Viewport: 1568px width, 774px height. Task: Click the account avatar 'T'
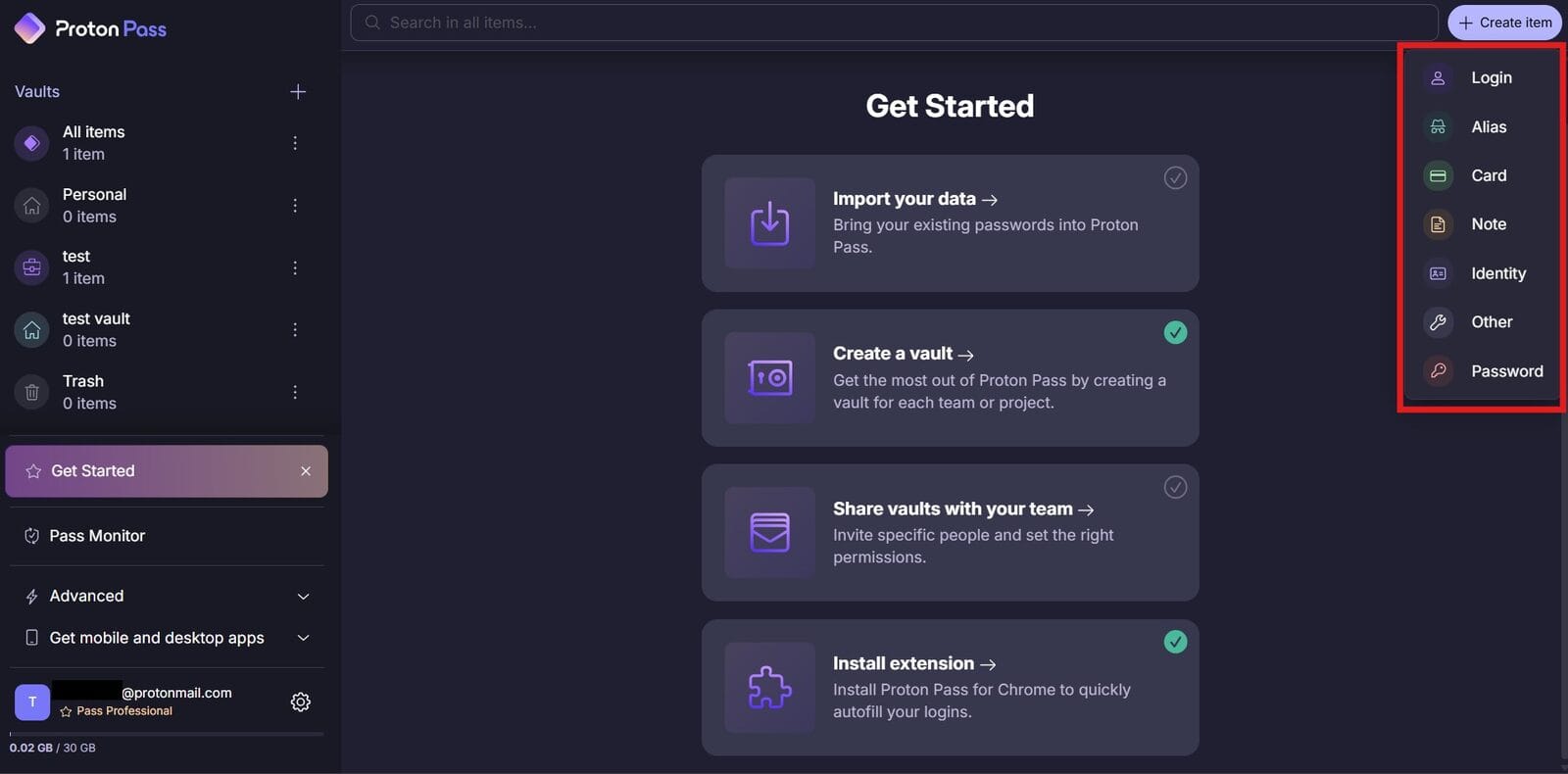coord(32,701)
